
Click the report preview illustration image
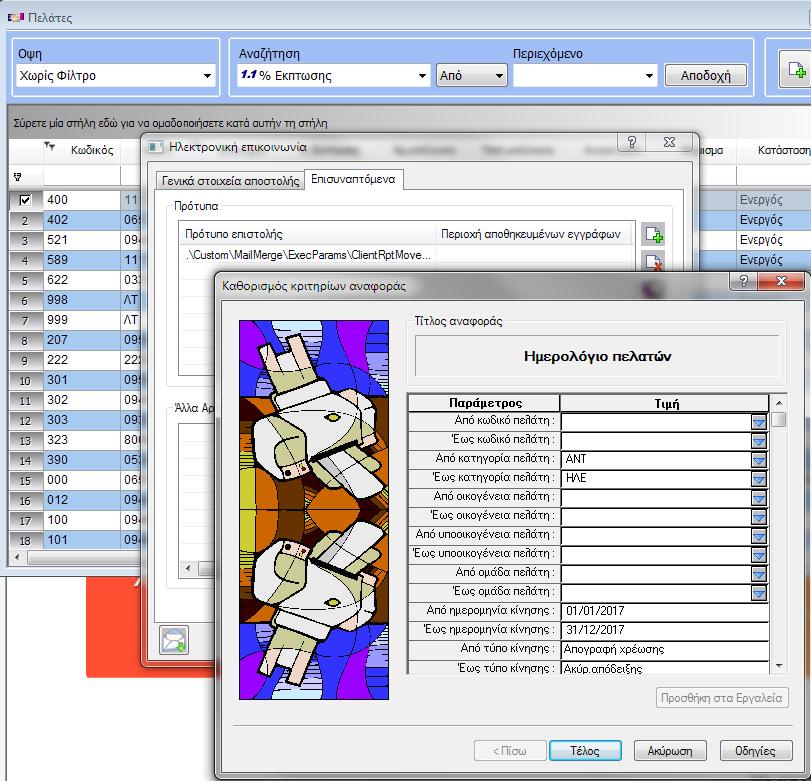(313, 509)
